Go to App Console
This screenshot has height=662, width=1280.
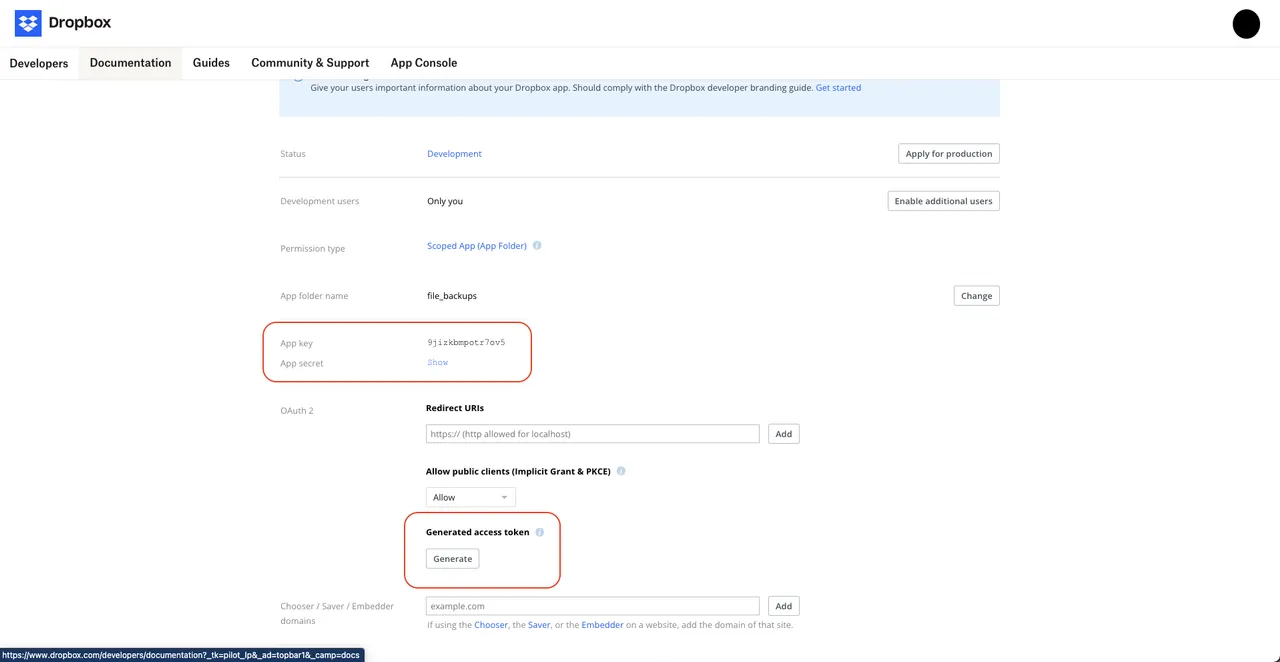pos(424,62)
